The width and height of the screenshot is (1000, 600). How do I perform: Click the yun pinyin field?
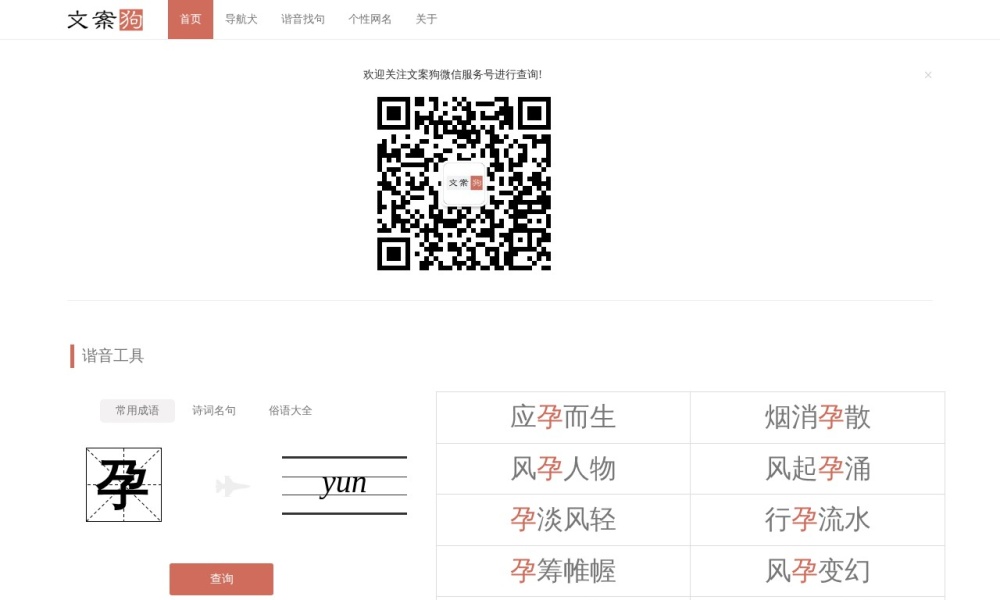[x=344, y=485]
